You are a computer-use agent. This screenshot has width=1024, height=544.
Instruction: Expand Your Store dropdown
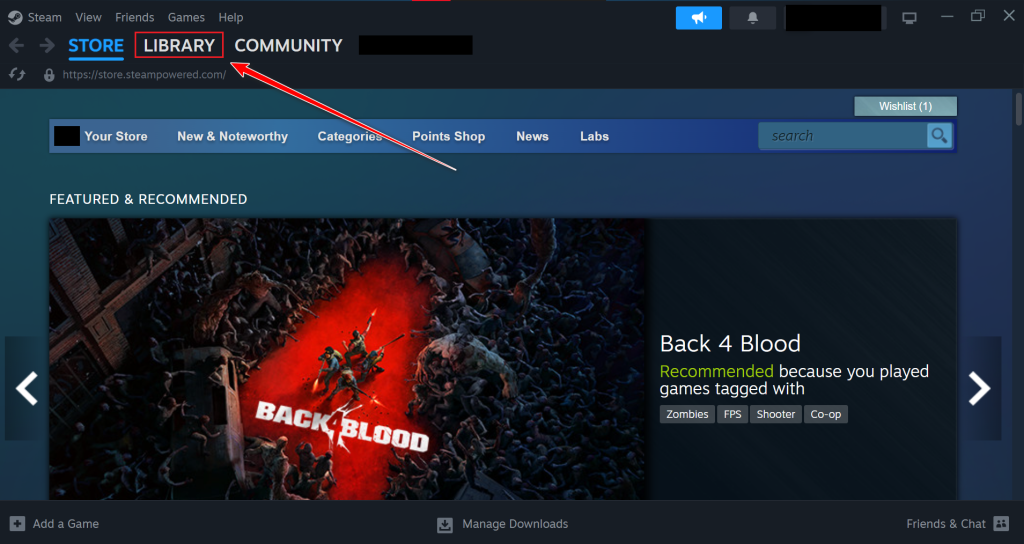[116, 136]
